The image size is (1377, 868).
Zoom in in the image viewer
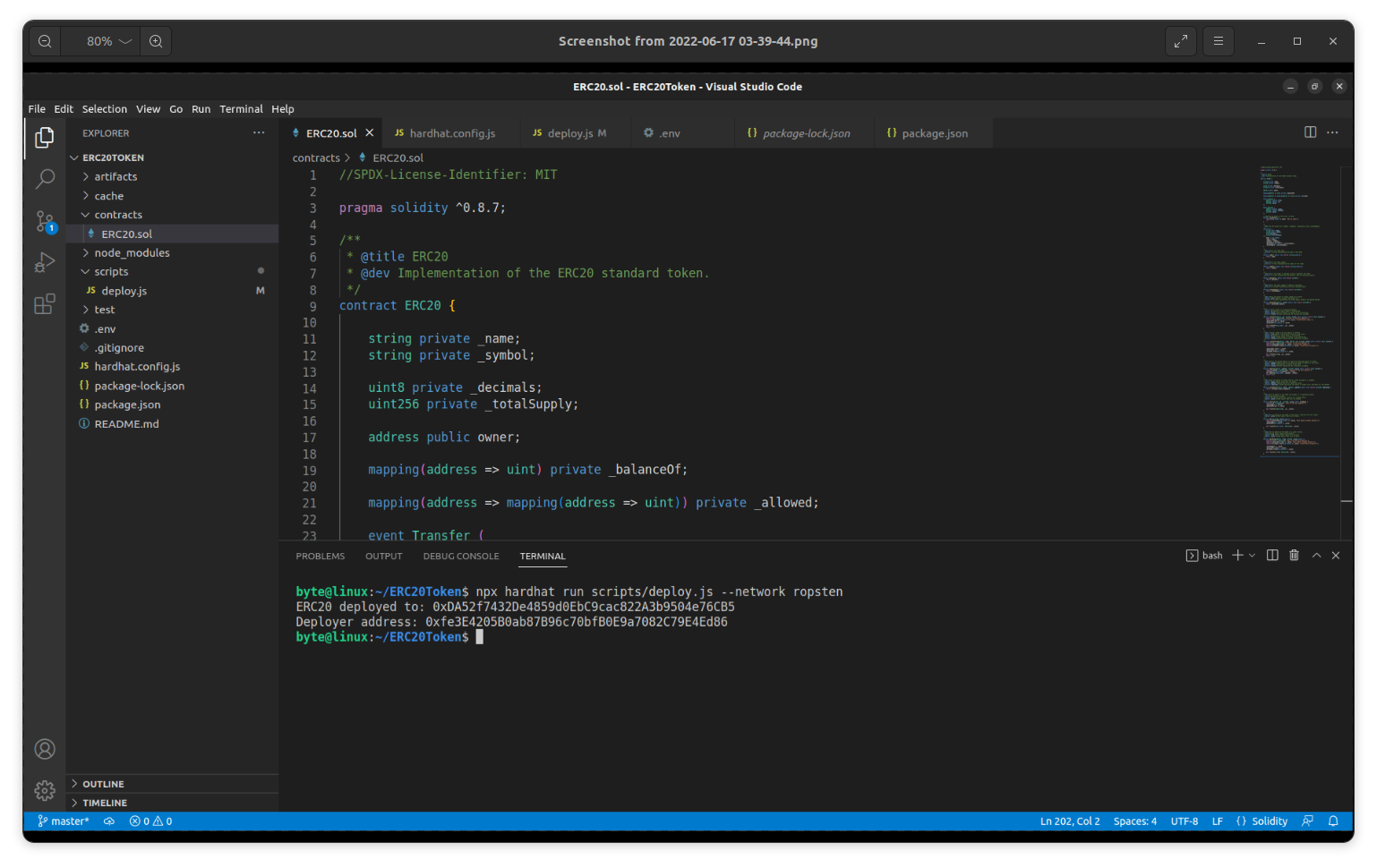point(156,41)
